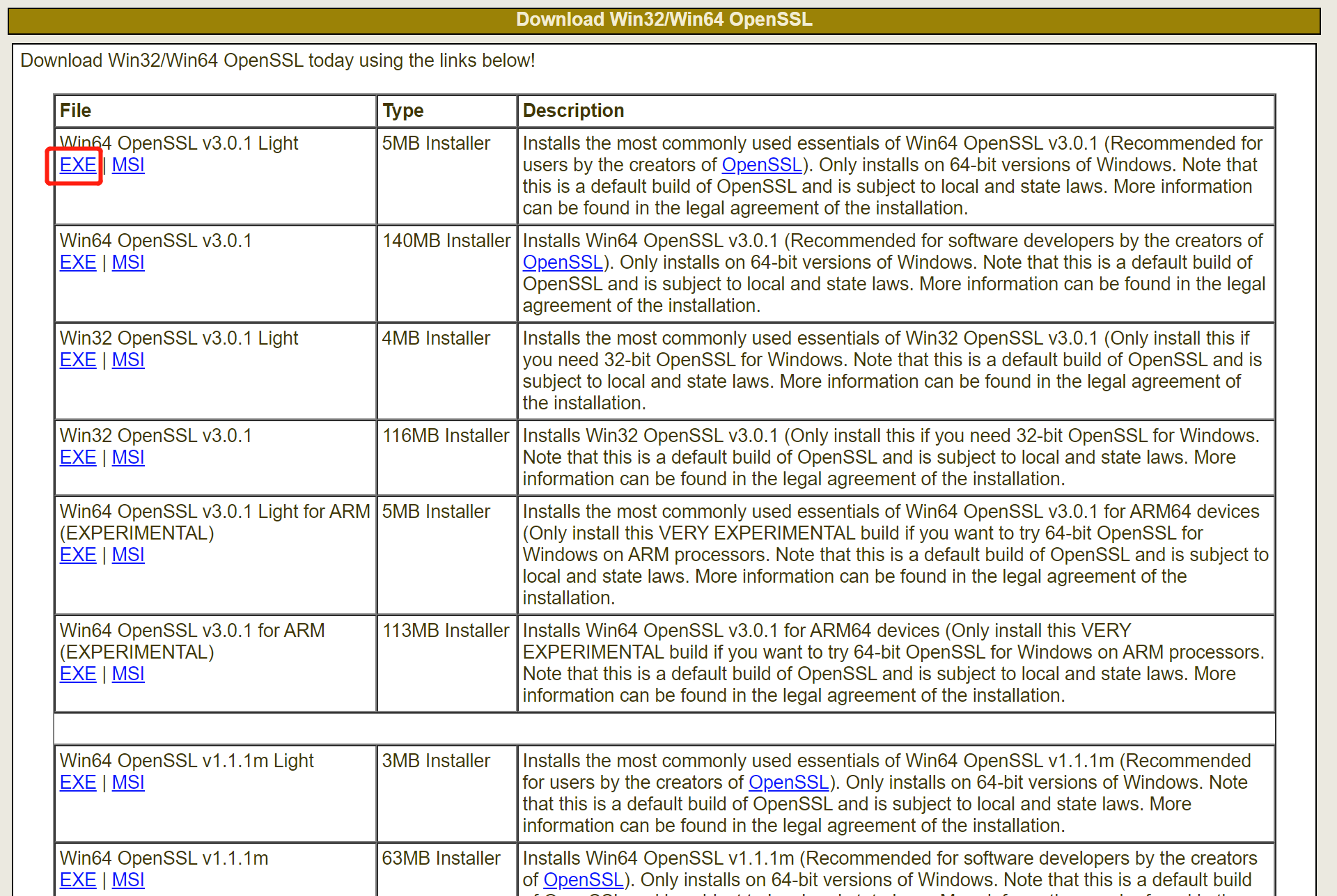The width and height of the screenshot is (1337, 896).
Task: Download Win64 OpenSSL v3.0.1 Light MSI
Action: [x=128, y=165]
